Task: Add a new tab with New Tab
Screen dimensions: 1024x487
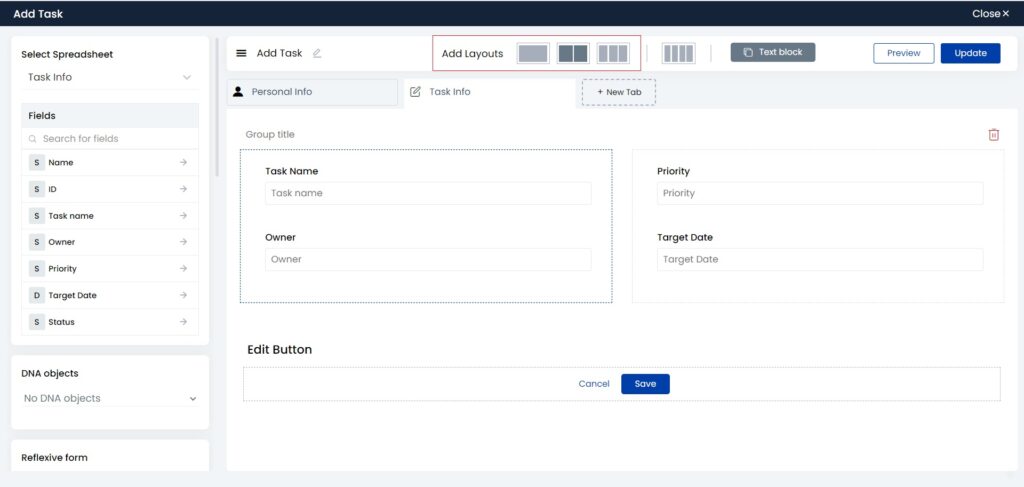Action: [618, 92]
